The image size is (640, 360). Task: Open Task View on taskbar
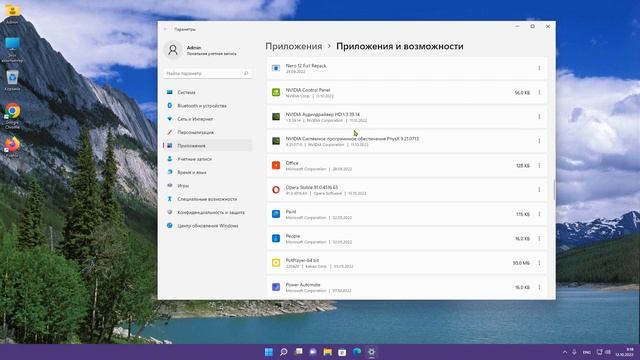(298, 352)
